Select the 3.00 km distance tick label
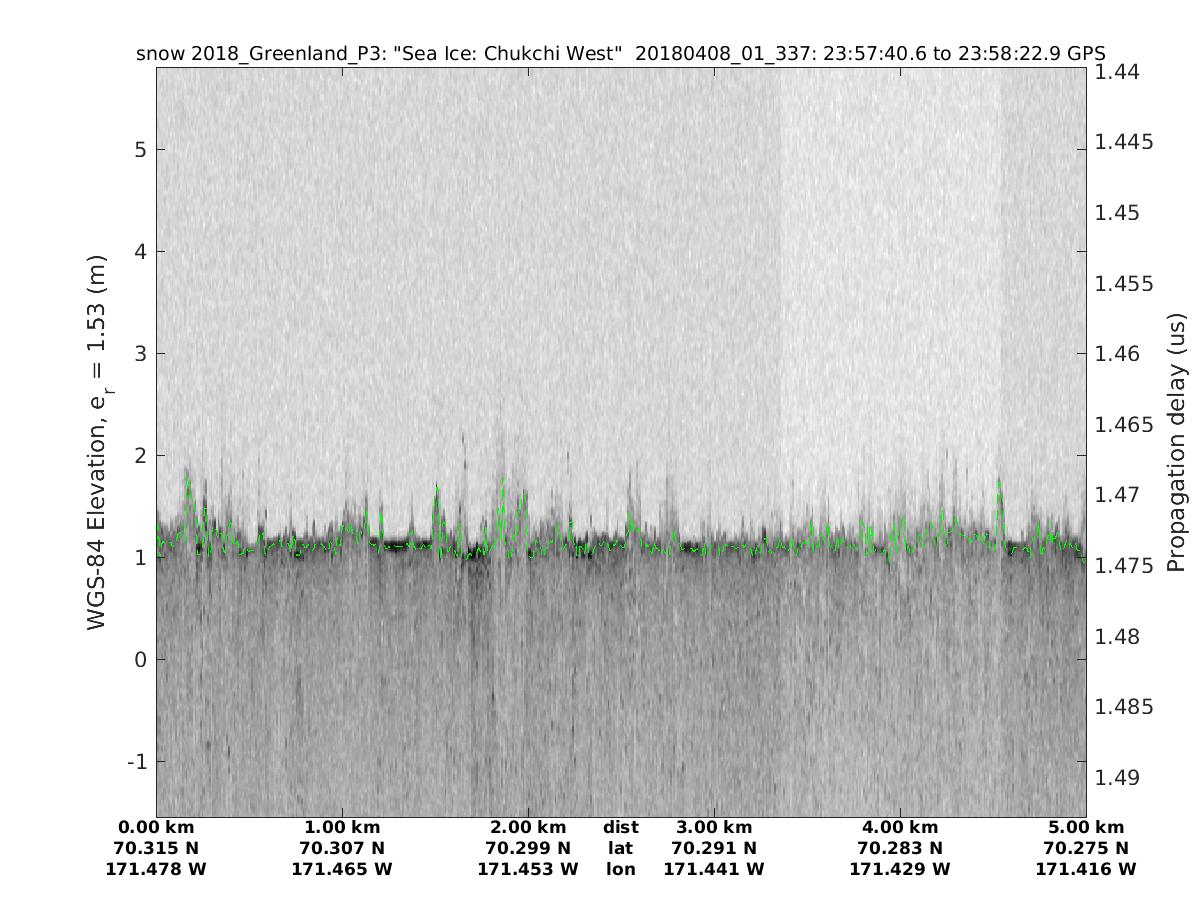The height and width of the screenshot is (900, 1200). (x=714, y=827)
